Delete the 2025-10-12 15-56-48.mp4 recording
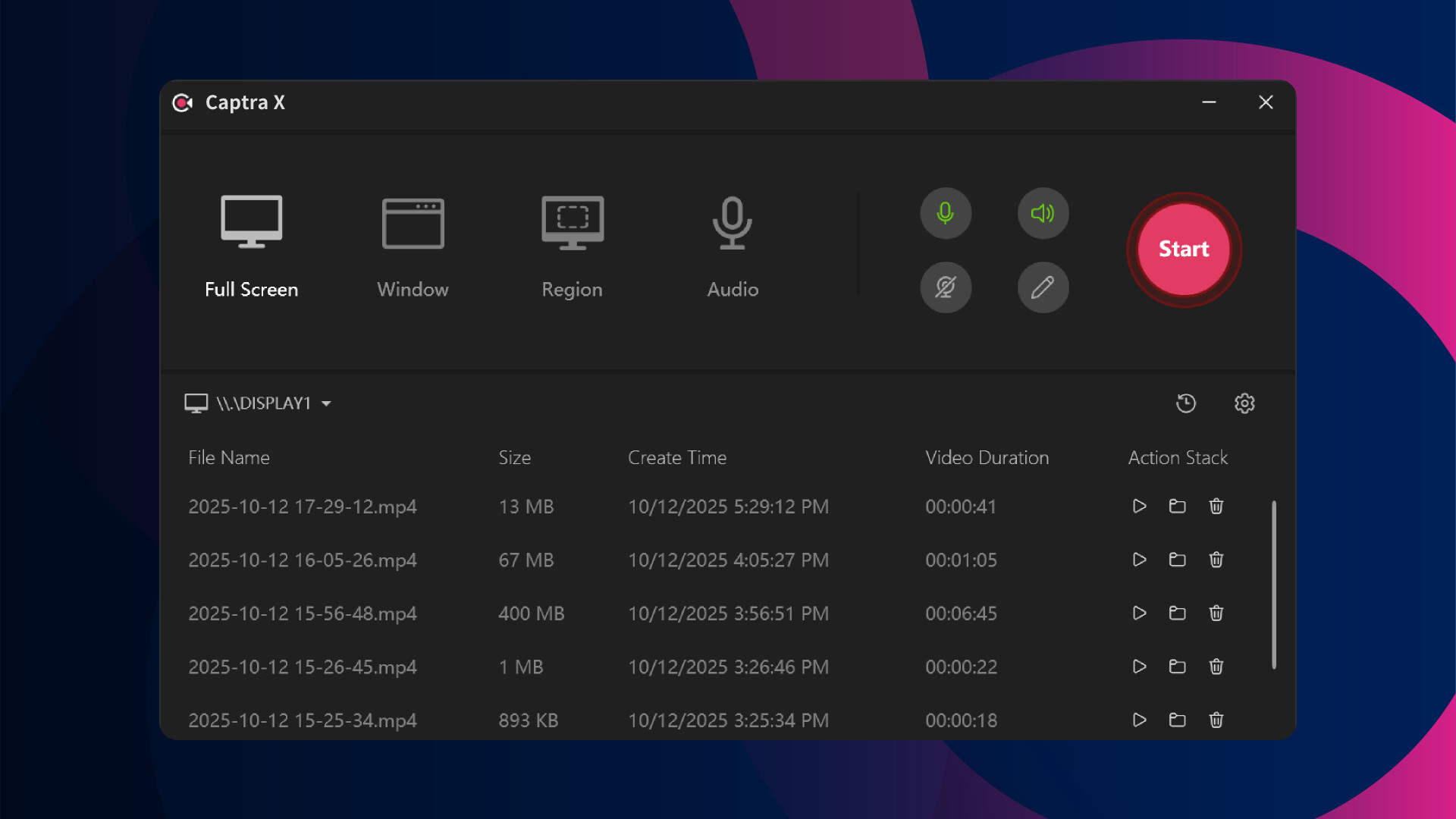Screen dimensions: 1456x819 click(1216, 613)
